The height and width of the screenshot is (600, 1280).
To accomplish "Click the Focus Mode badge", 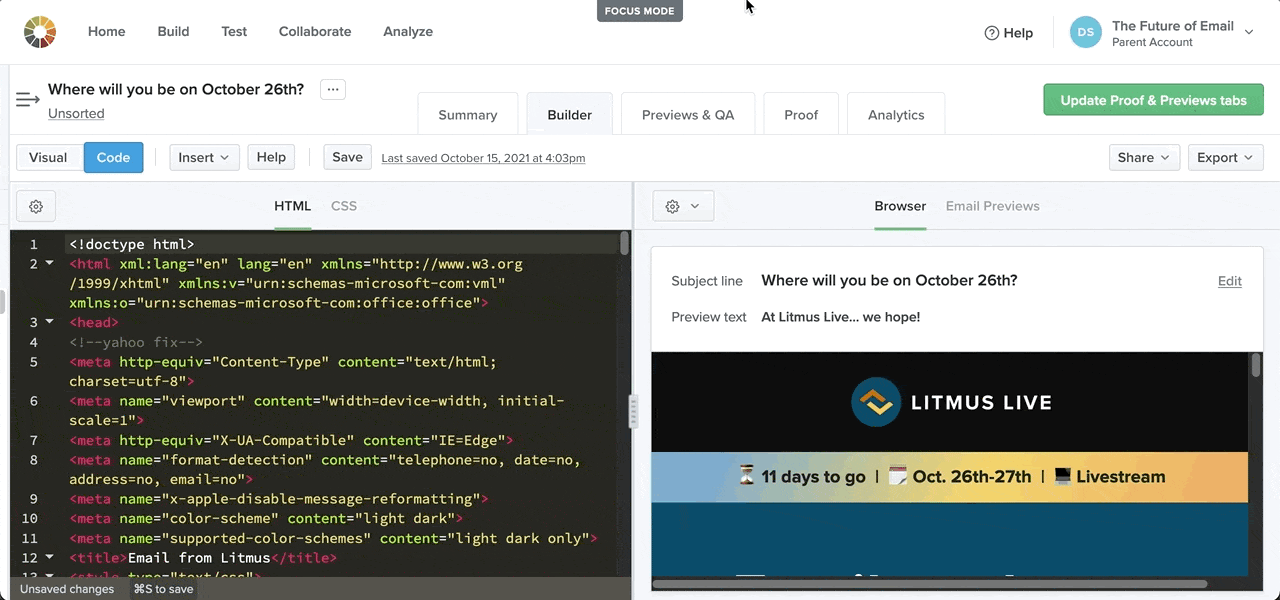I will (640, 12).
